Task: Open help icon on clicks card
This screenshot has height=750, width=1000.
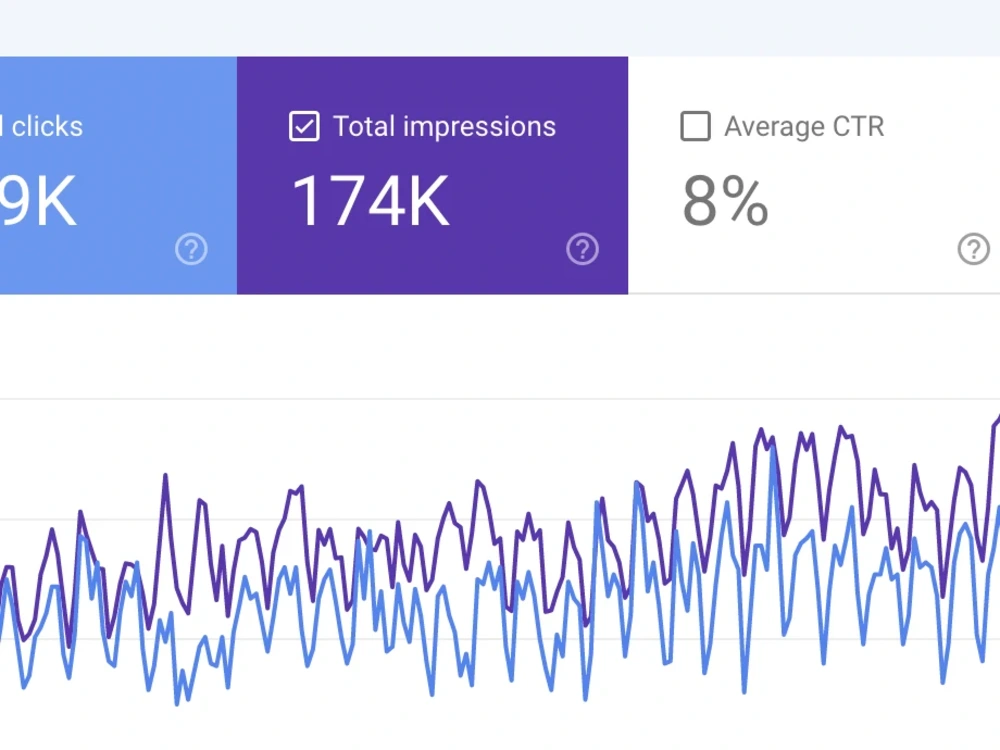Action: pos(191,249)
